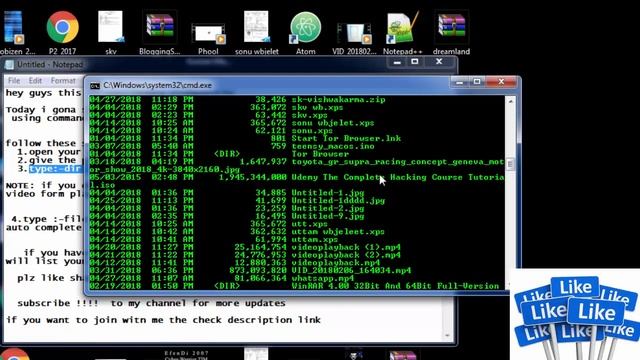
Task: Open the Format menu in Notepad
Action: [x=63, y=80]
